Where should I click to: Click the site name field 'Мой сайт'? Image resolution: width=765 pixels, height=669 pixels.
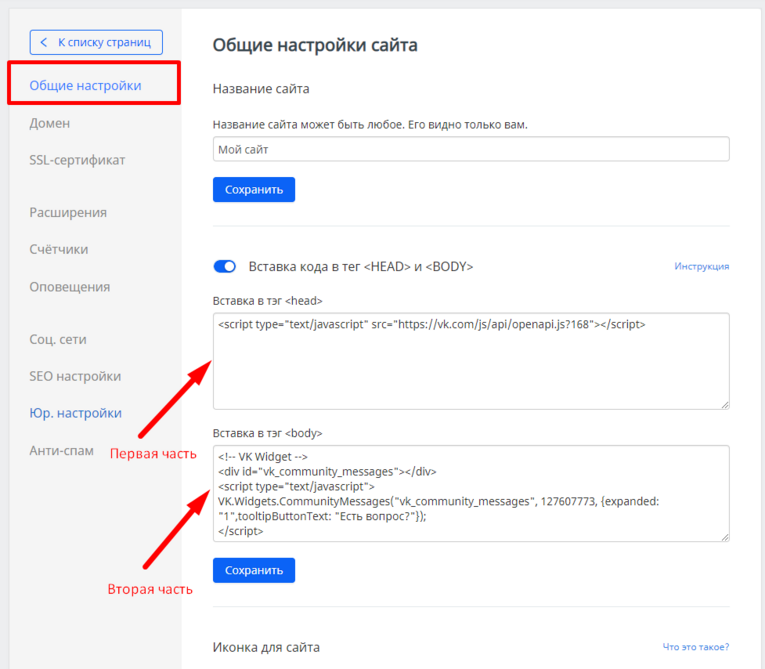tap(471, 149)
